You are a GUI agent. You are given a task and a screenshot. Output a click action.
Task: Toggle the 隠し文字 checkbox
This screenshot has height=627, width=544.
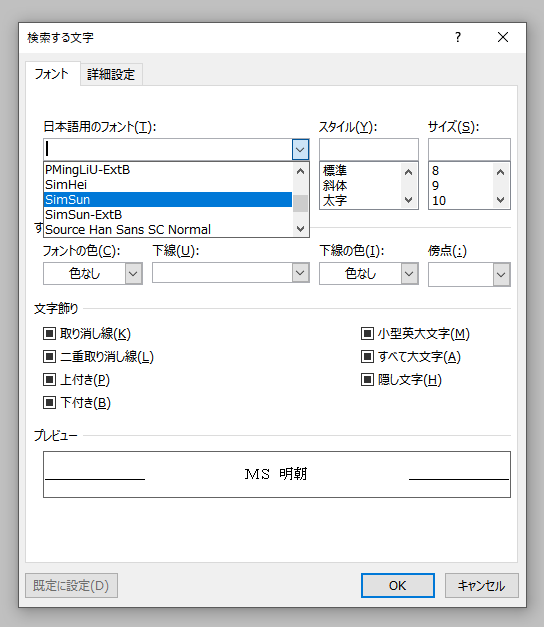(367, 379)
